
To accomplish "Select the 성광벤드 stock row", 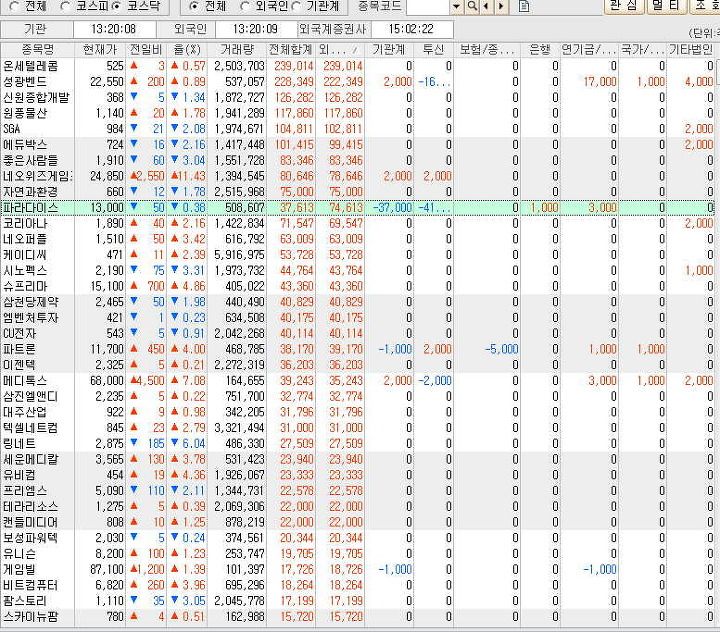I will (x=358, y=82).
